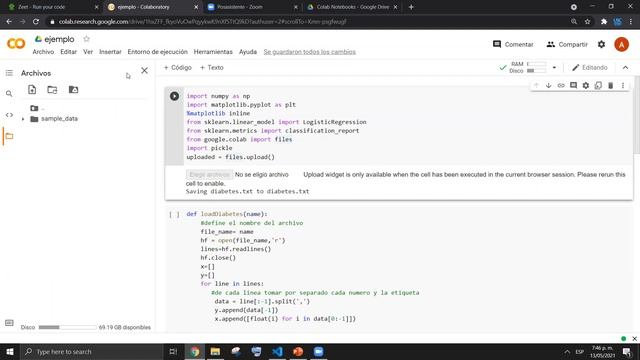This screenshot has height=360, width=640.
Task: Open browser extensions puzzle icon
Action: coord(604,22)
